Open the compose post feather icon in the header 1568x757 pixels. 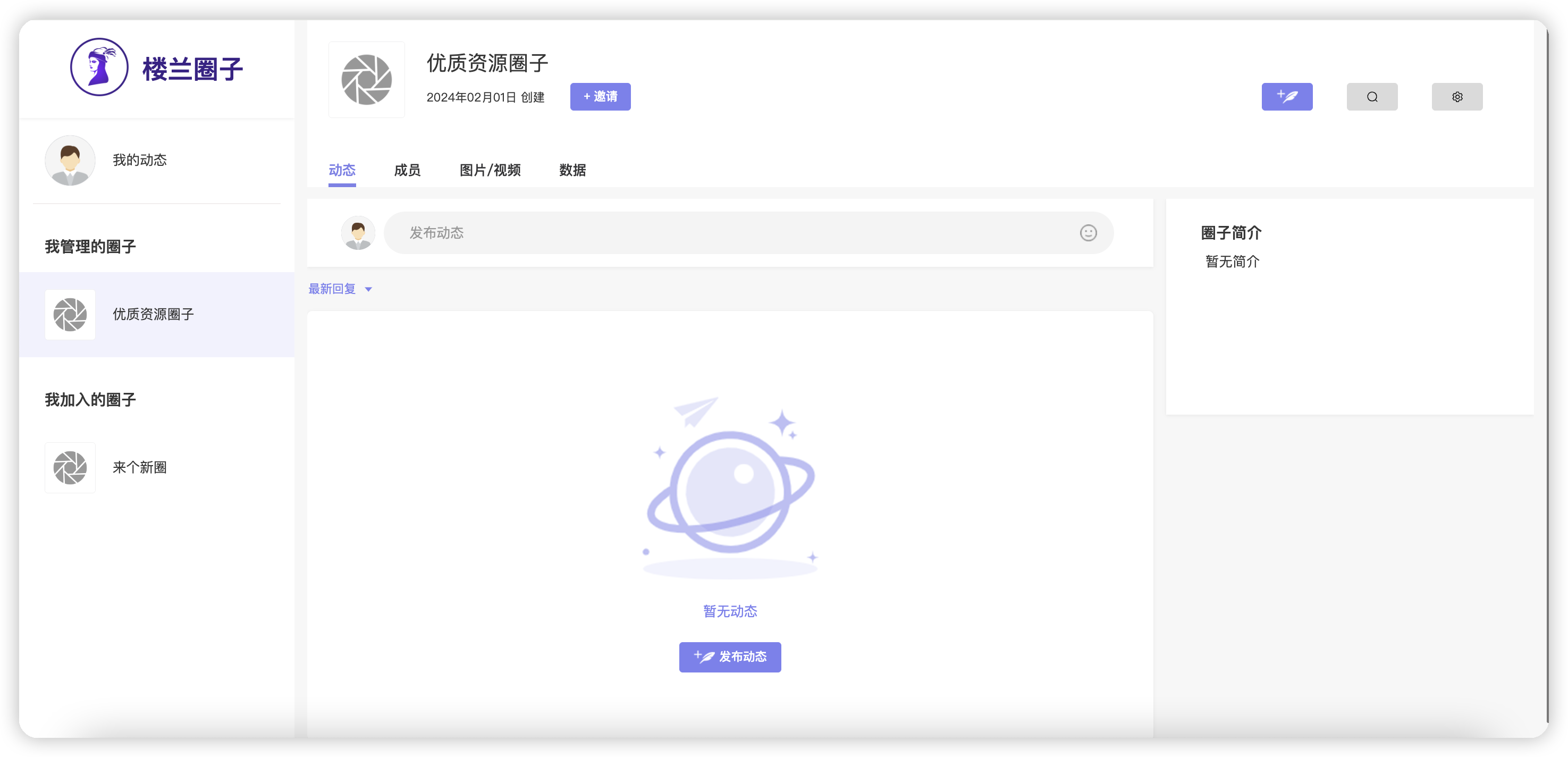(x=1287, y=96)
